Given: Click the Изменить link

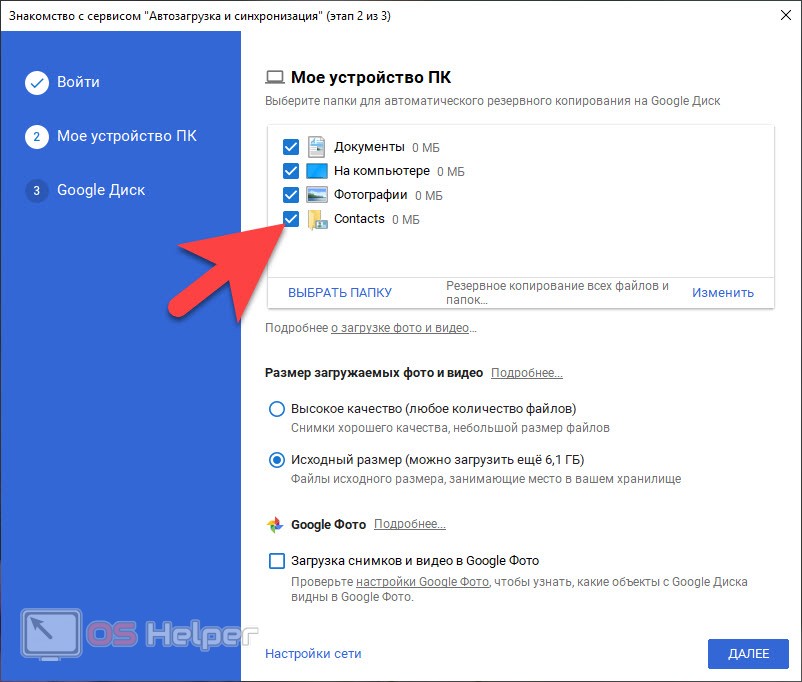Looking at the screenshot, I should coord(722,293).
